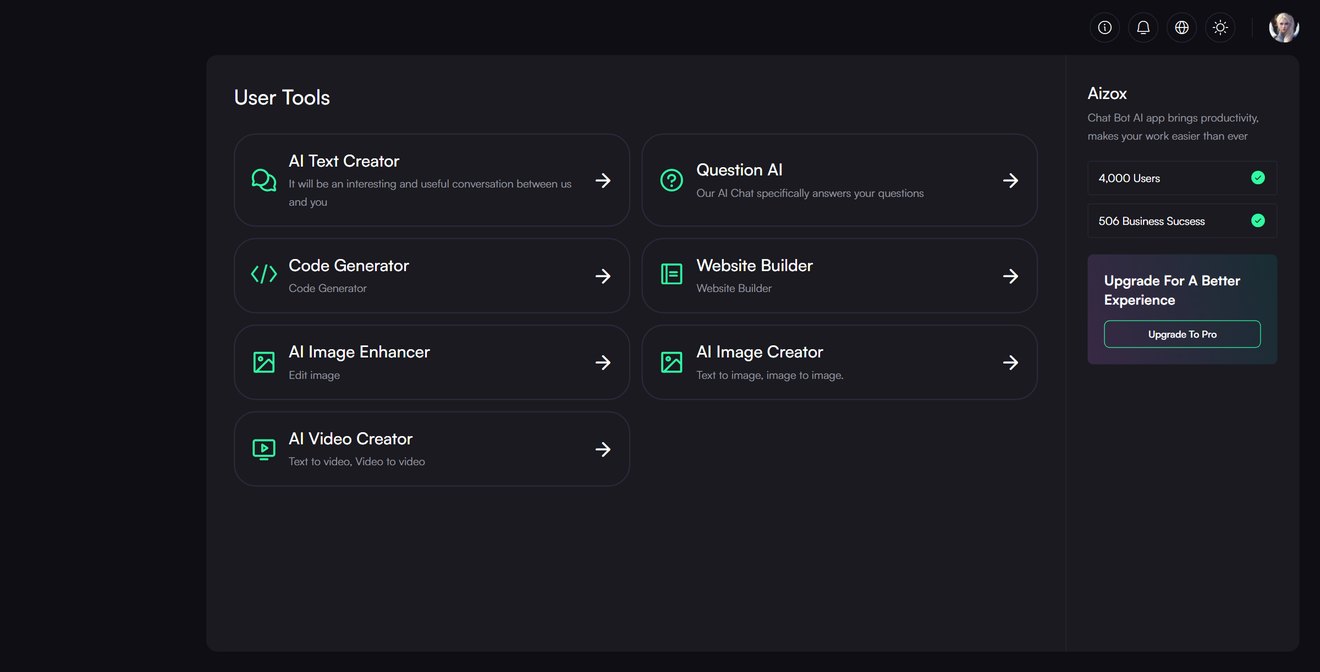Click the AI Video Creator play icon
1320x672 pixels.
point(264,449)
